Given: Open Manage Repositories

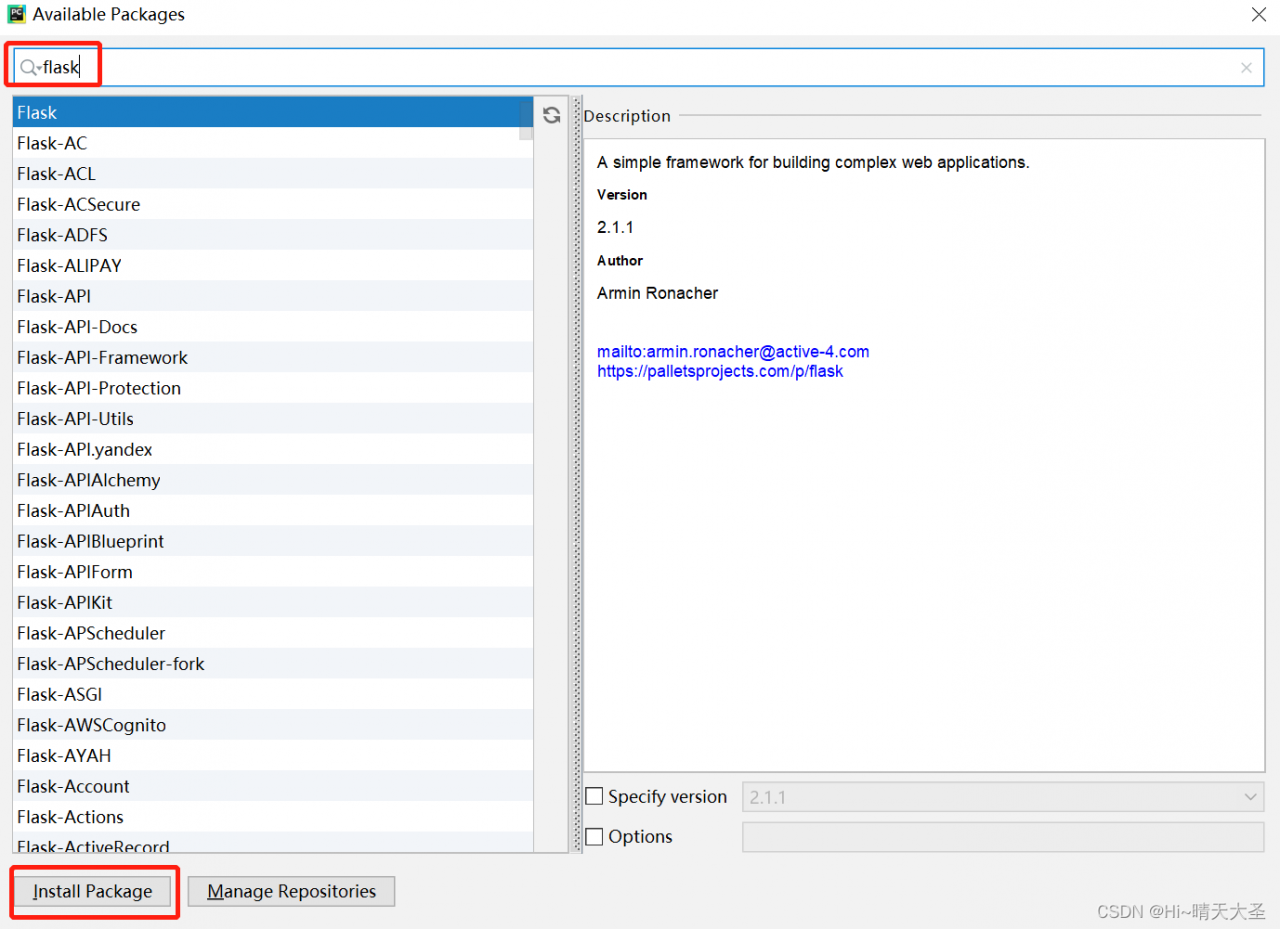Looking at the screenshot, I should (x=291, y=891).
